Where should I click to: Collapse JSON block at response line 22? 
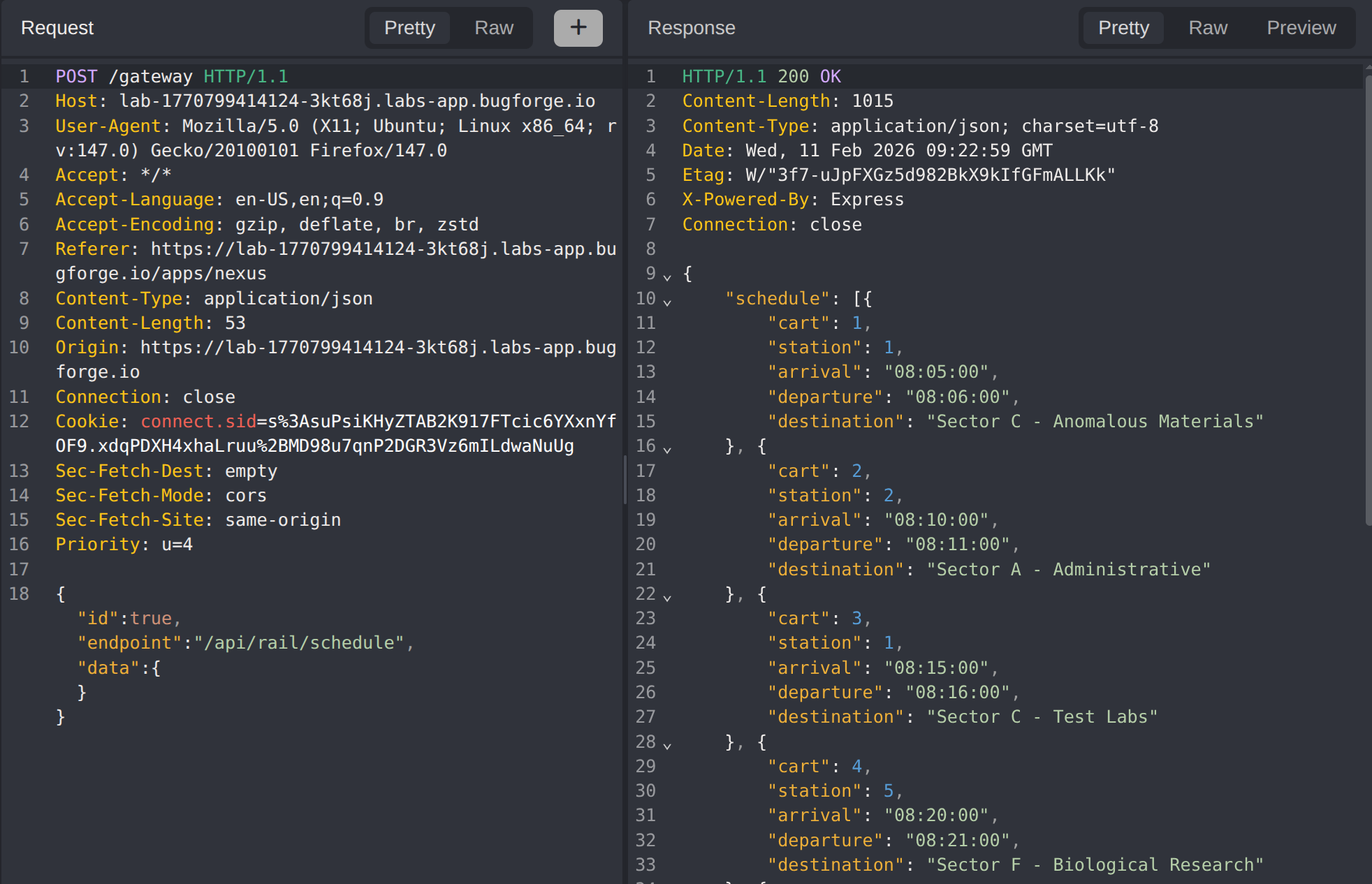[x=667, y=598]
